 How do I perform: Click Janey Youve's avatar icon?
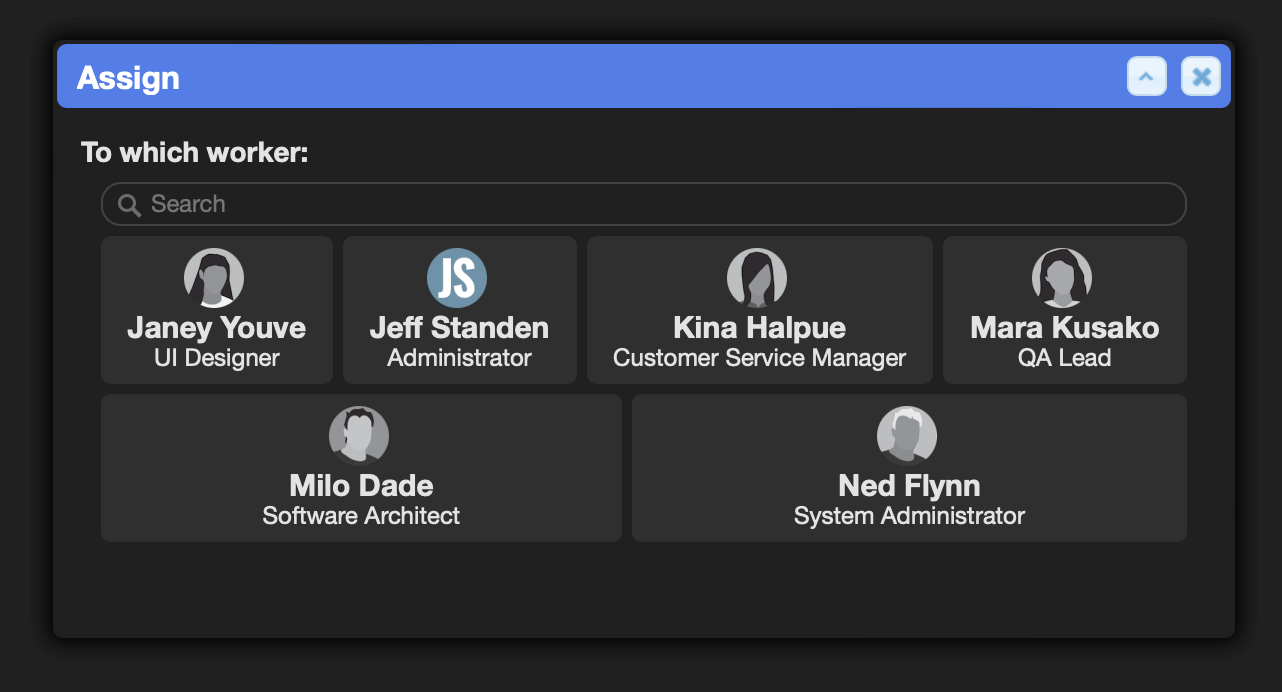pyautogui.click(x=214, y=278)
